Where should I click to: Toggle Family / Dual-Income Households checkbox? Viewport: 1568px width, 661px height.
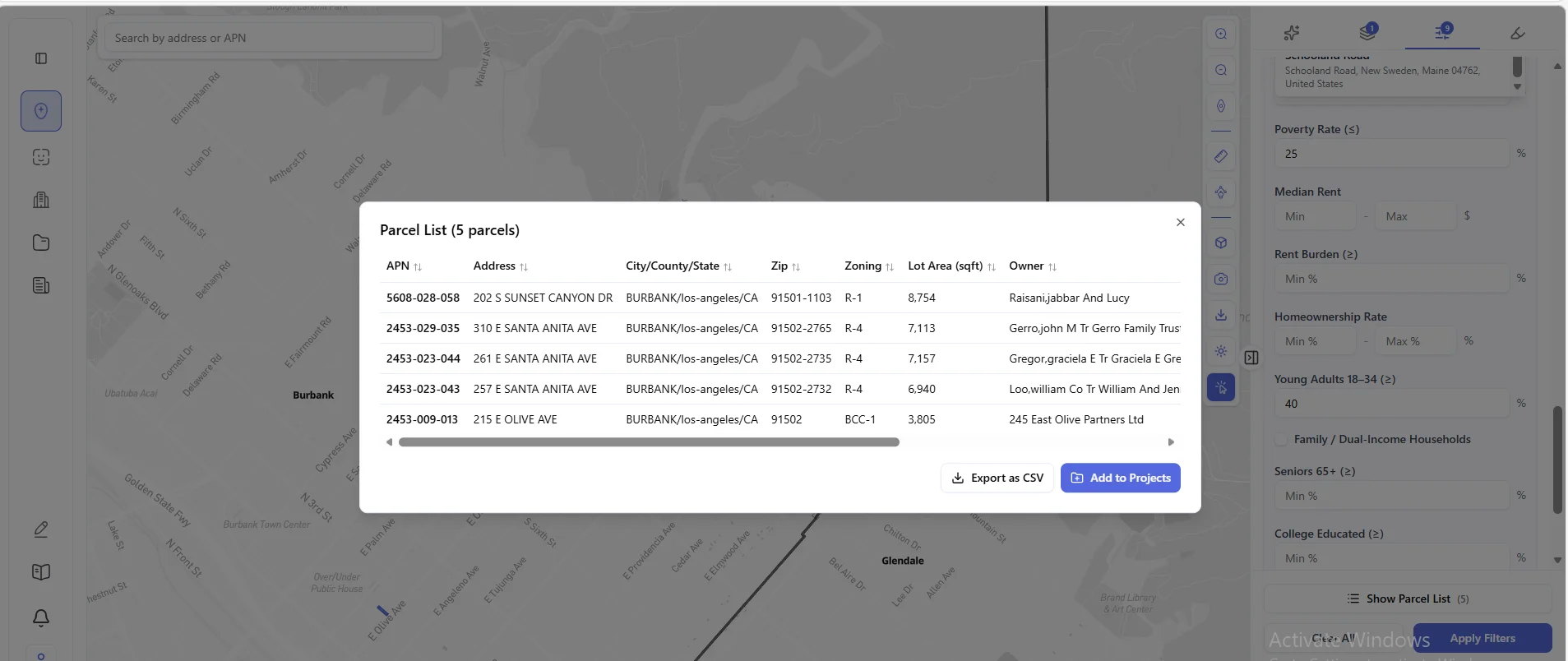[1281, 439]
